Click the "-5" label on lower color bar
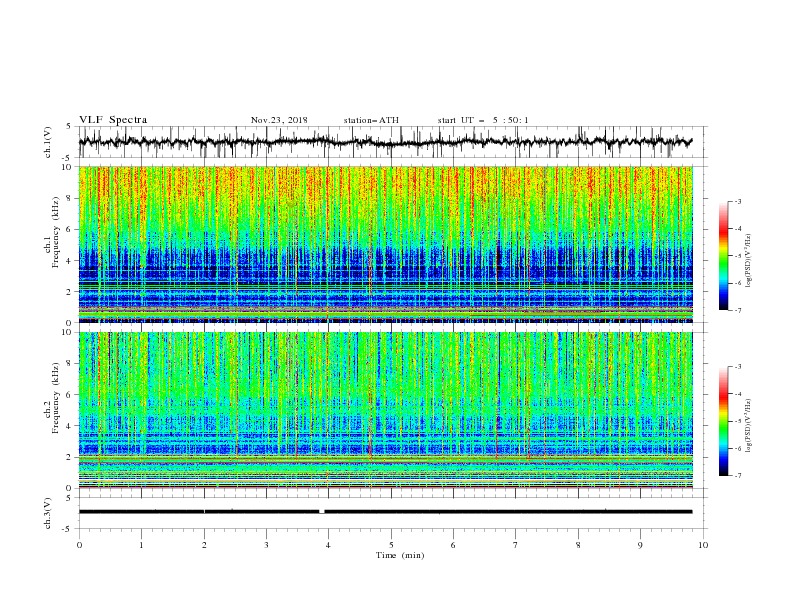The width and height of the screenshot is (792, 612). (738, 421)
